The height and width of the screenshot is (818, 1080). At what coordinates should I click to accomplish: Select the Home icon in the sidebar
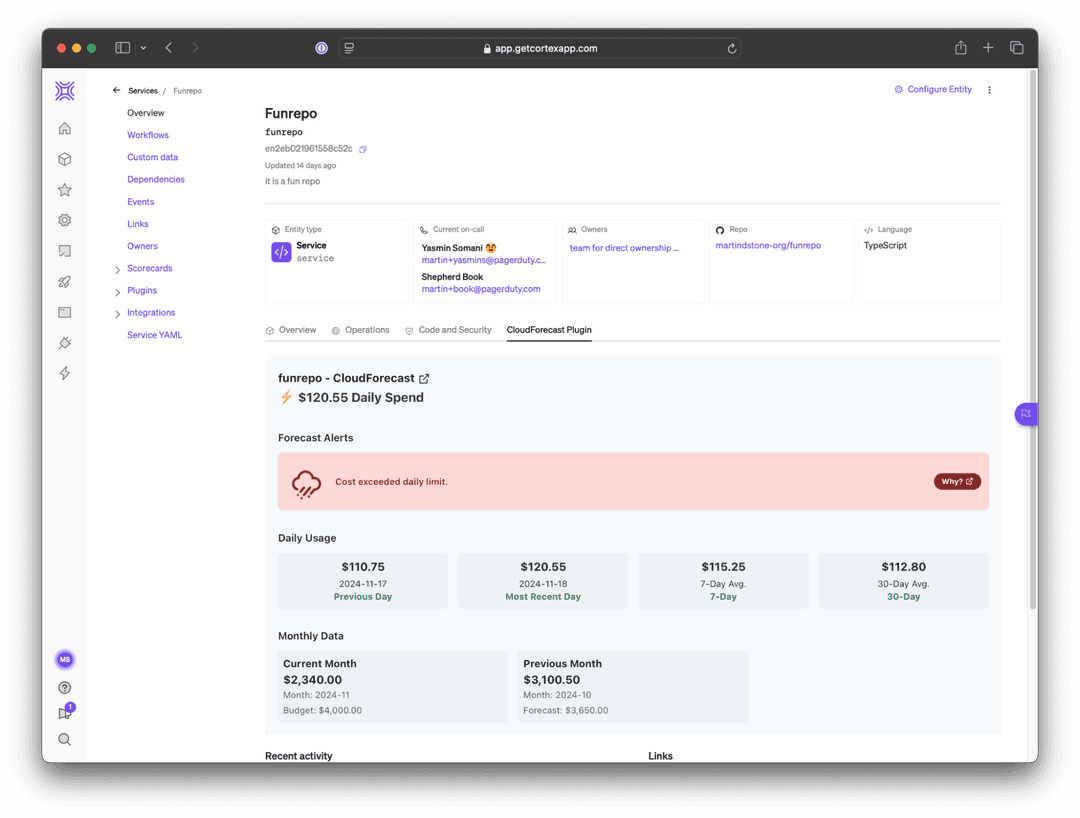[x=64, y=128]
